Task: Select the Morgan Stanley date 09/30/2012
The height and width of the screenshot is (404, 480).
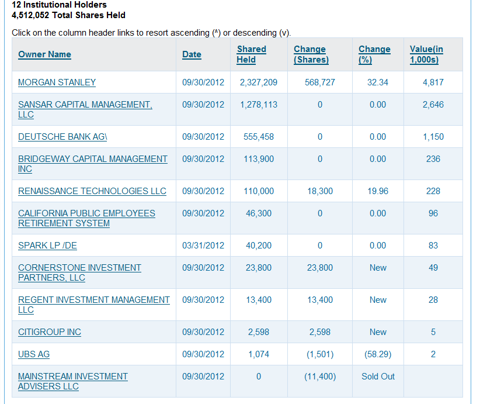Action: [x=203, y=82]
